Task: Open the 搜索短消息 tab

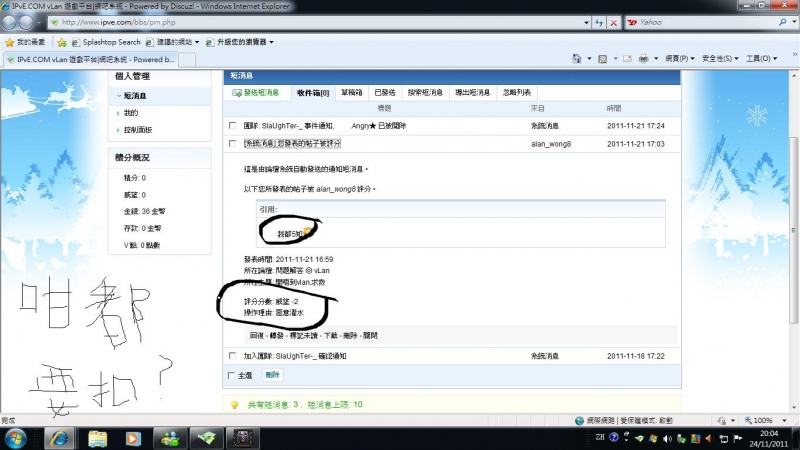Action: tap(427, 92)
